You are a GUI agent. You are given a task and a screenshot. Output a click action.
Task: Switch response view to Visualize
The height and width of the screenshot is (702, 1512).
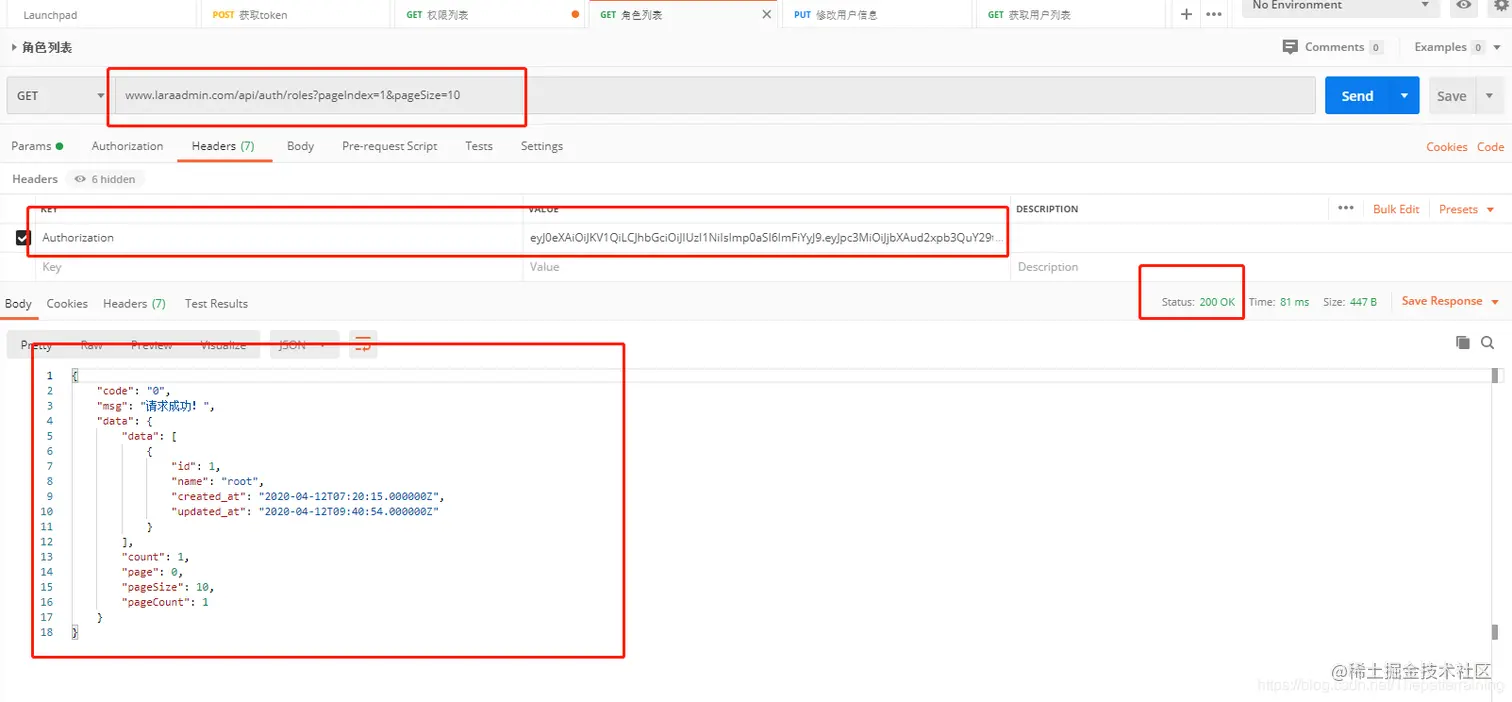tap(223, 345)
